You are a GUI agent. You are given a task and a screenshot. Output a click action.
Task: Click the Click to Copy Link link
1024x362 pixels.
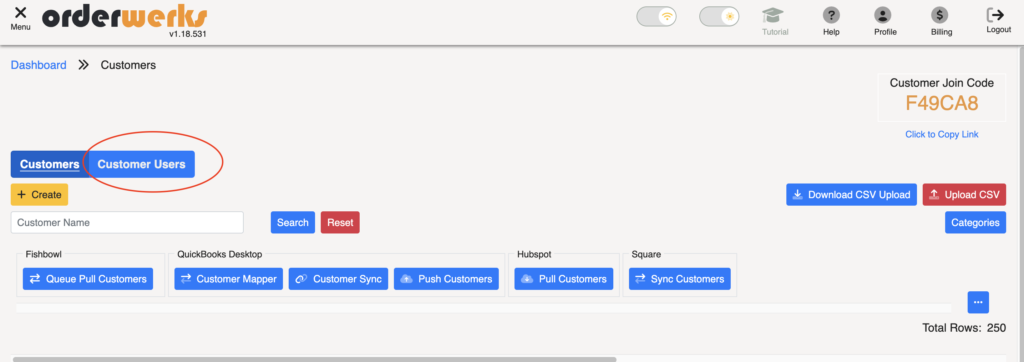click(x=942, y=134)
